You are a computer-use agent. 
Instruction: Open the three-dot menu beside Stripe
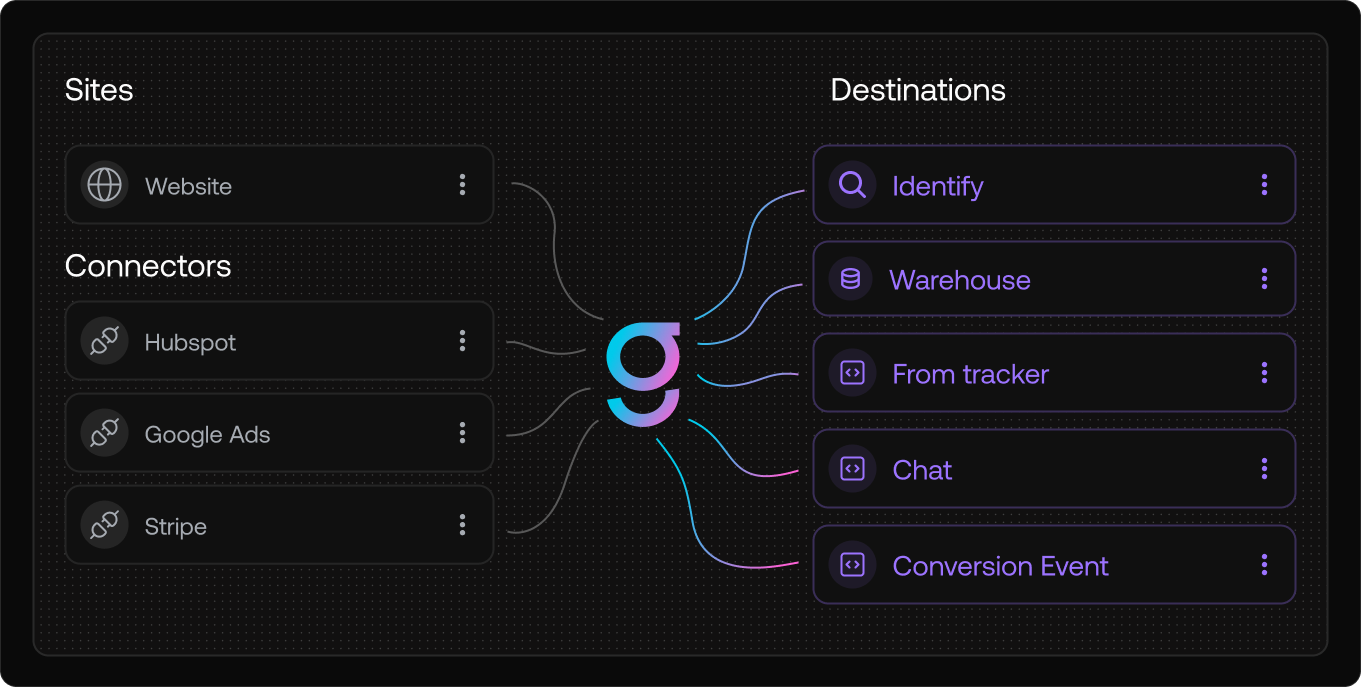tap(463, 525)
